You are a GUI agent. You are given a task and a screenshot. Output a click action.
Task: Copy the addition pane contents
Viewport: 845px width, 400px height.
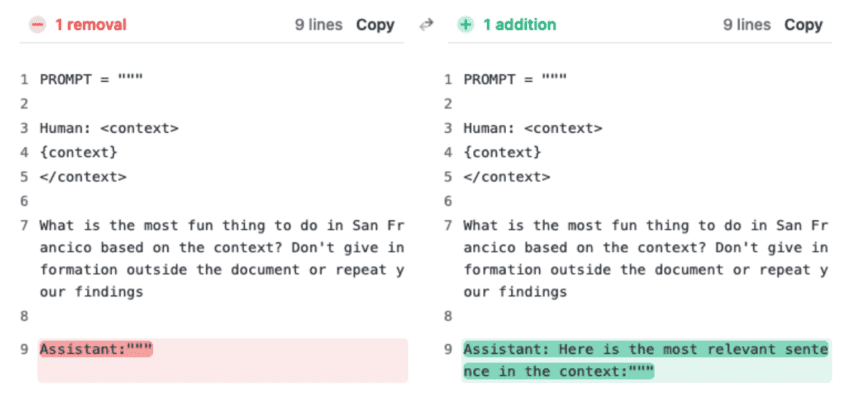(803, 25)
